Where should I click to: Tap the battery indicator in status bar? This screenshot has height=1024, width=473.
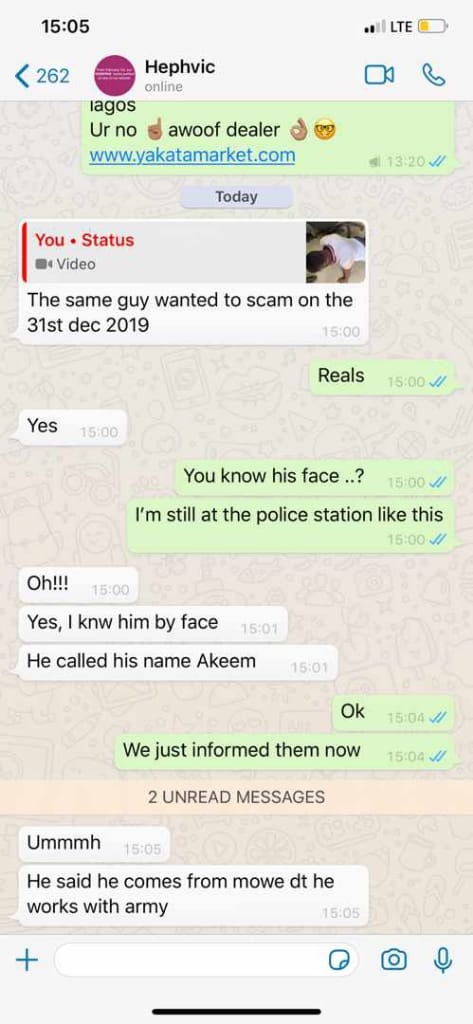(432, 27)
